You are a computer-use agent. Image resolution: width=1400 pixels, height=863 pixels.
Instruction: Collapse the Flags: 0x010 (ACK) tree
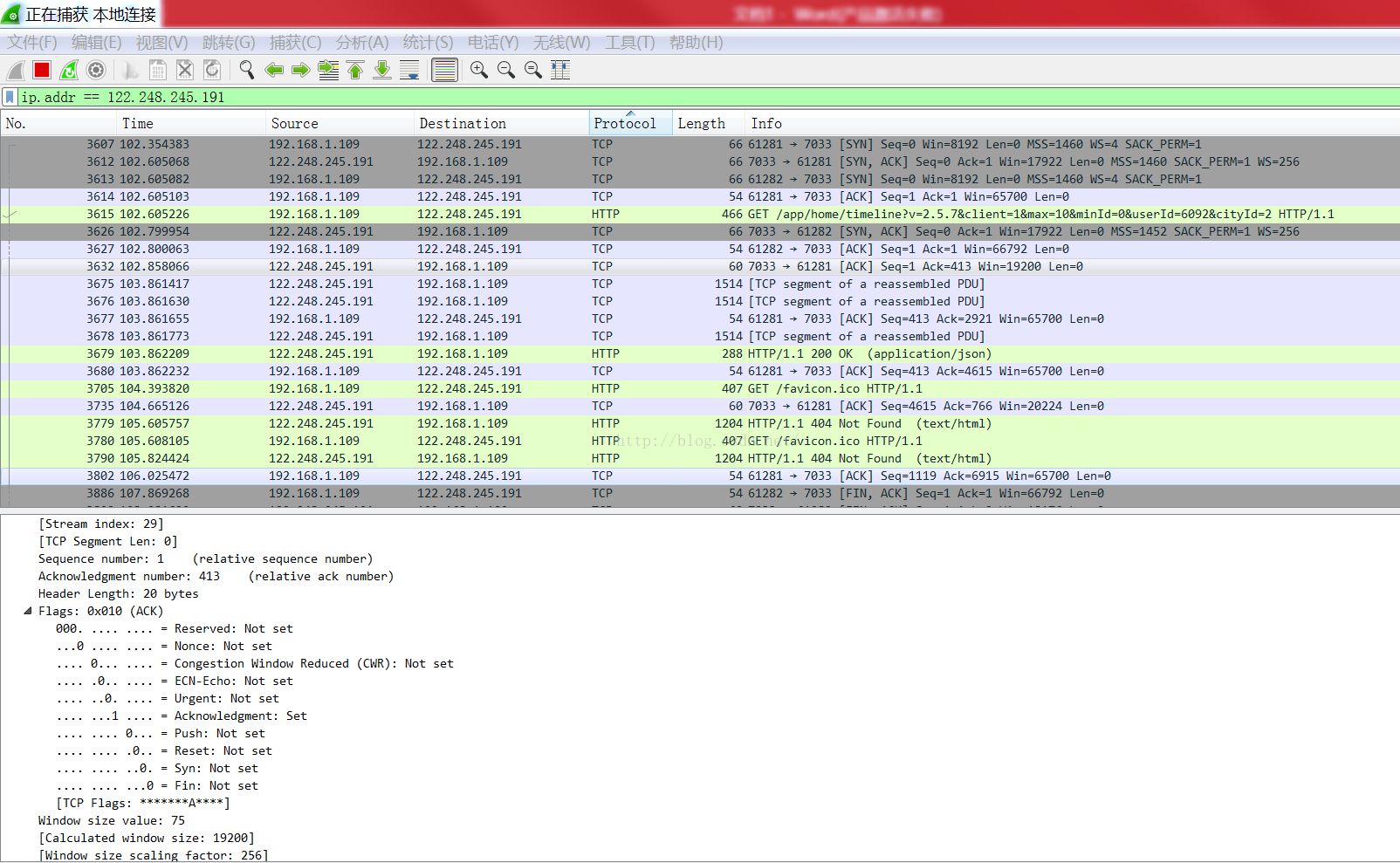coord(28,611)
